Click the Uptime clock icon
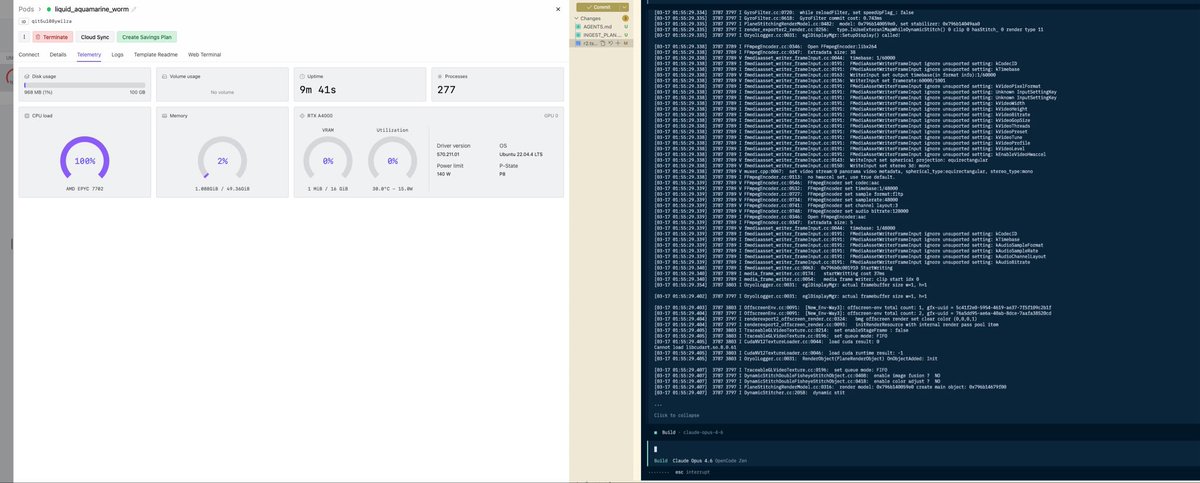The height and width of the screenshot is (483, 1200). pyautogui.click(x=302, y=76)
